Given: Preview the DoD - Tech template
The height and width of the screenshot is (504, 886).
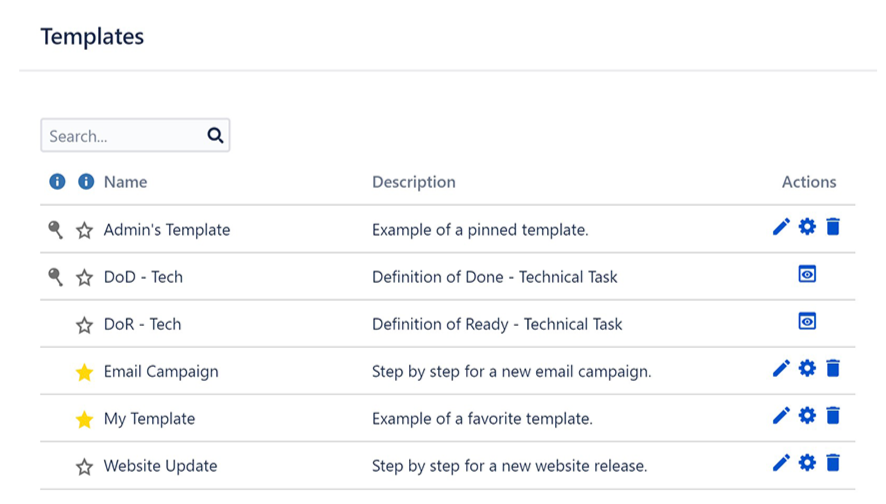Looking at the screenshot, I should (807, 274).
